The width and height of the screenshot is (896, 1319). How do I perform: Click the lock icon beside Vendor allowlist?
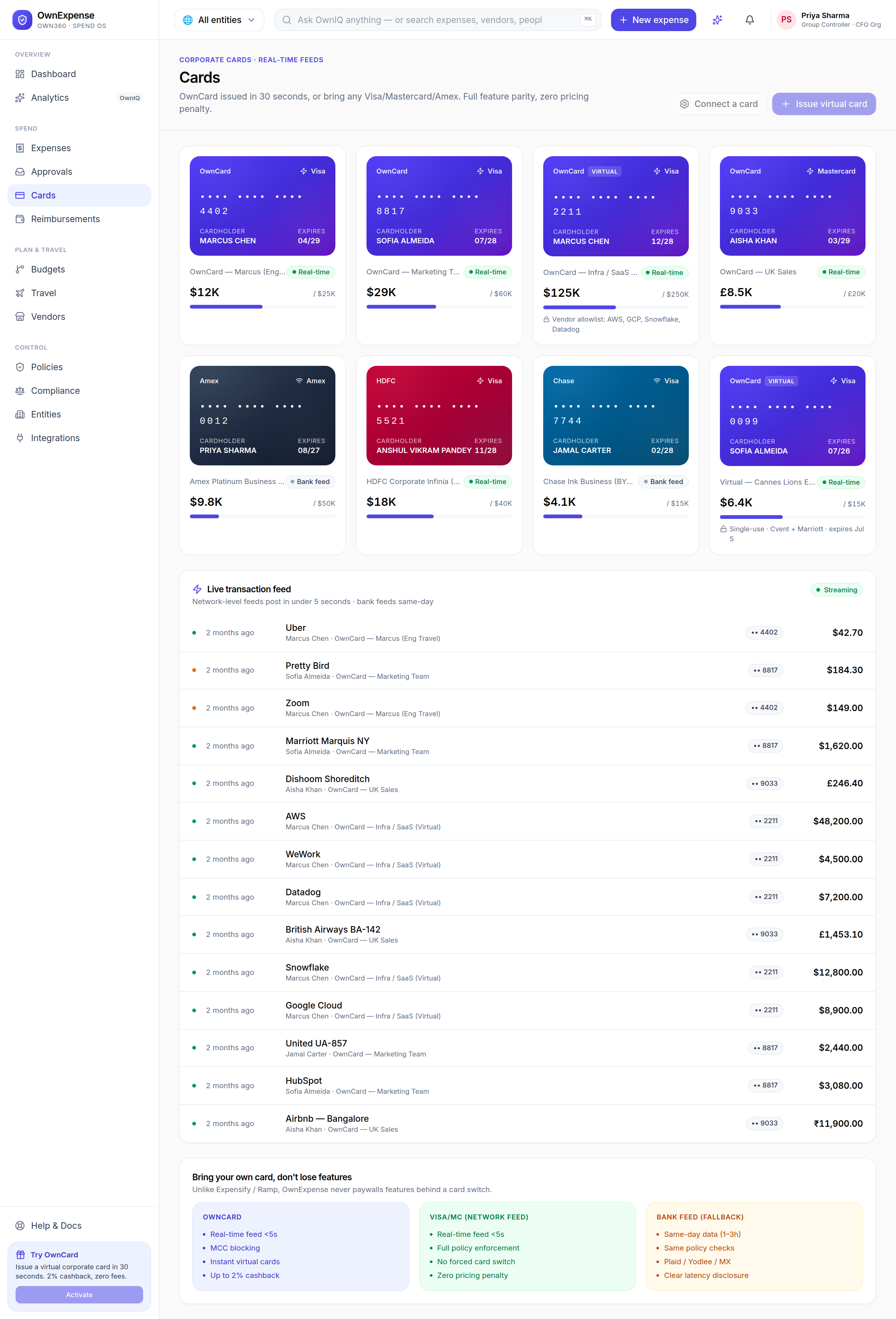point(546,319)
